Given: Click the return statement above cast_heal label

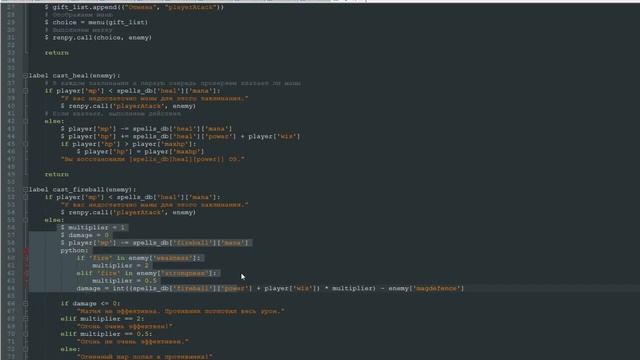Looking at the screenshot, I should [57, 53].
